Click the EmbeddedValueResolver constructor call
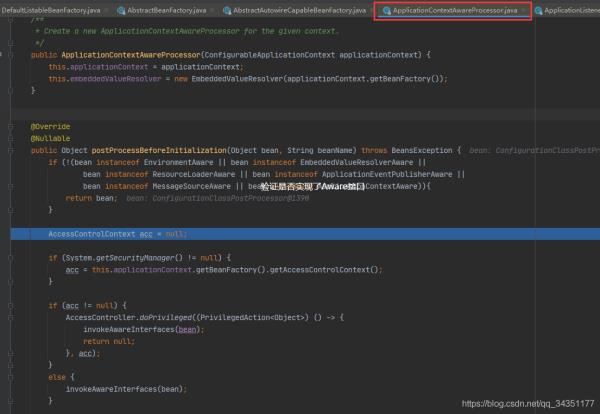This screenshot has height=414, width=600. [237, 79]
